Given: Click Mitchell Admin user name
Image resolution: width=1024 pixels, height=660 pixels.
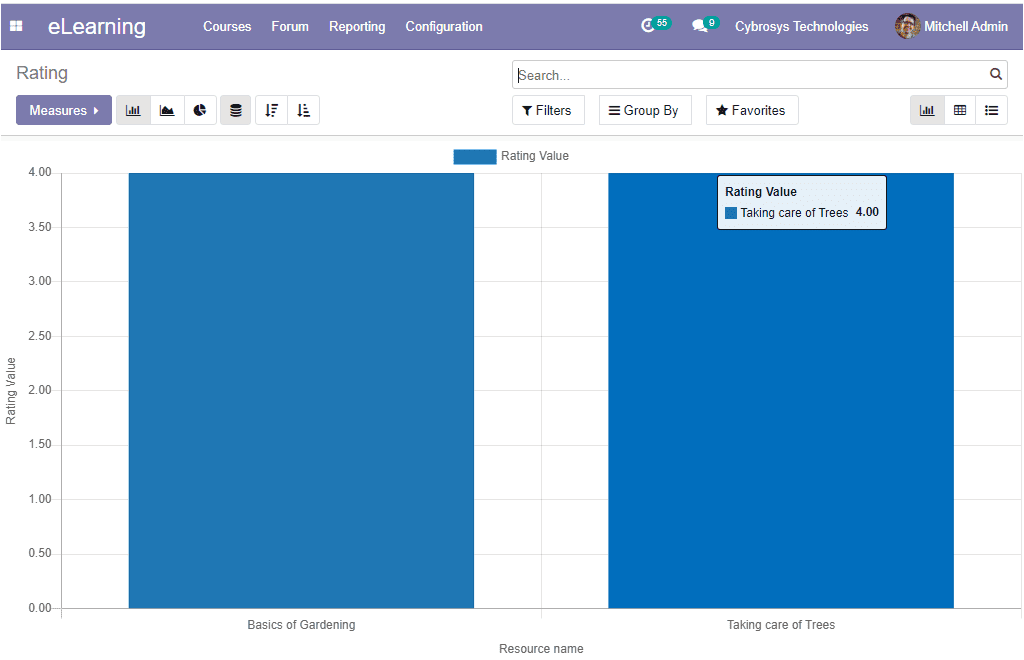Looking at the screenshot, I should click(x=966, y=27).
